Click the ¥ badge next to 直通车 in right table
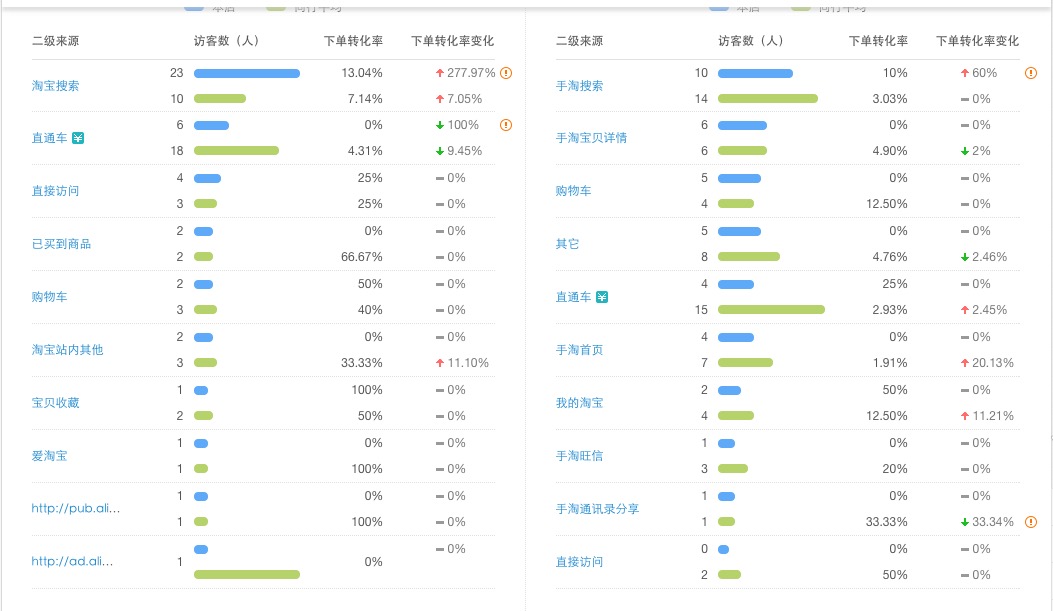The height and width of the screenshot is (611, 1053). (x=602, y=297)
